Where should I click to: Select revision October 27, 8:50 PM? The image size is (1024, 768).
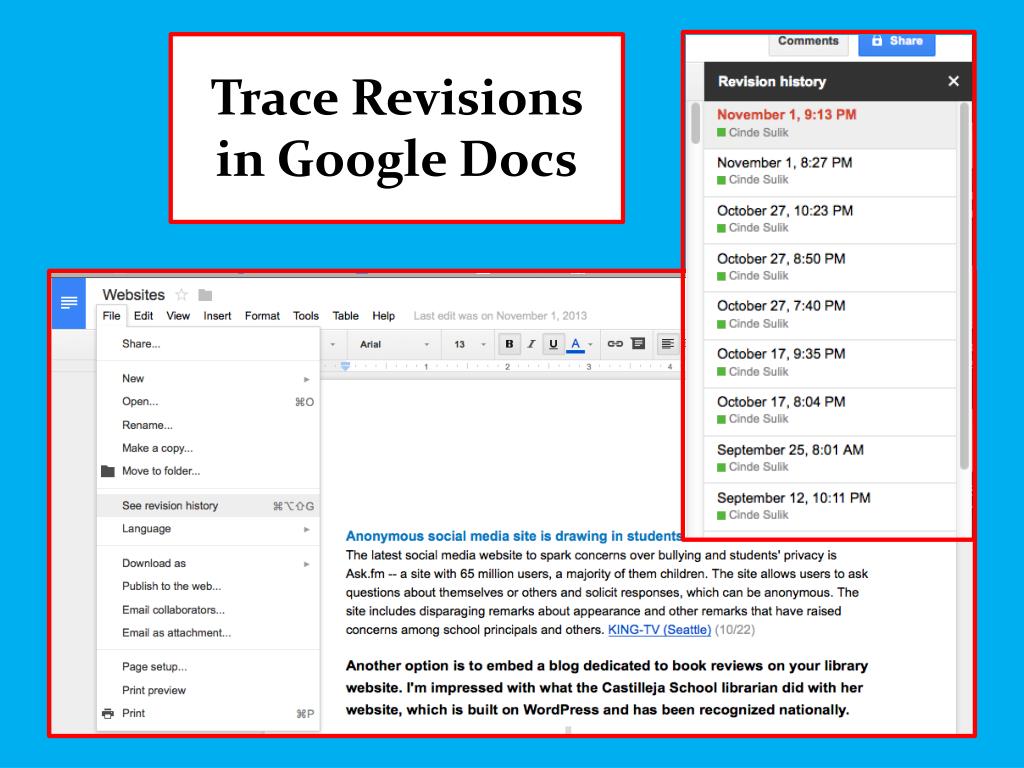(x=830, y=267)
